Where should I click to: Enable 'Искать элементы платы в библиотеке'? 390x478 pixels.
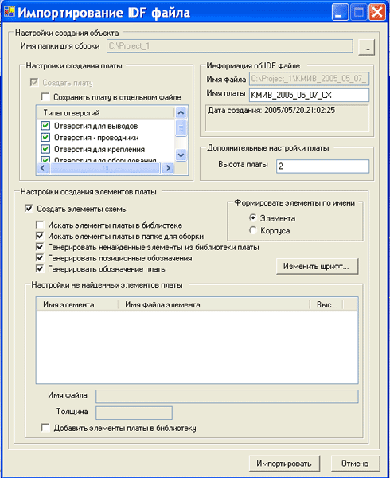[x=40, y=225]
